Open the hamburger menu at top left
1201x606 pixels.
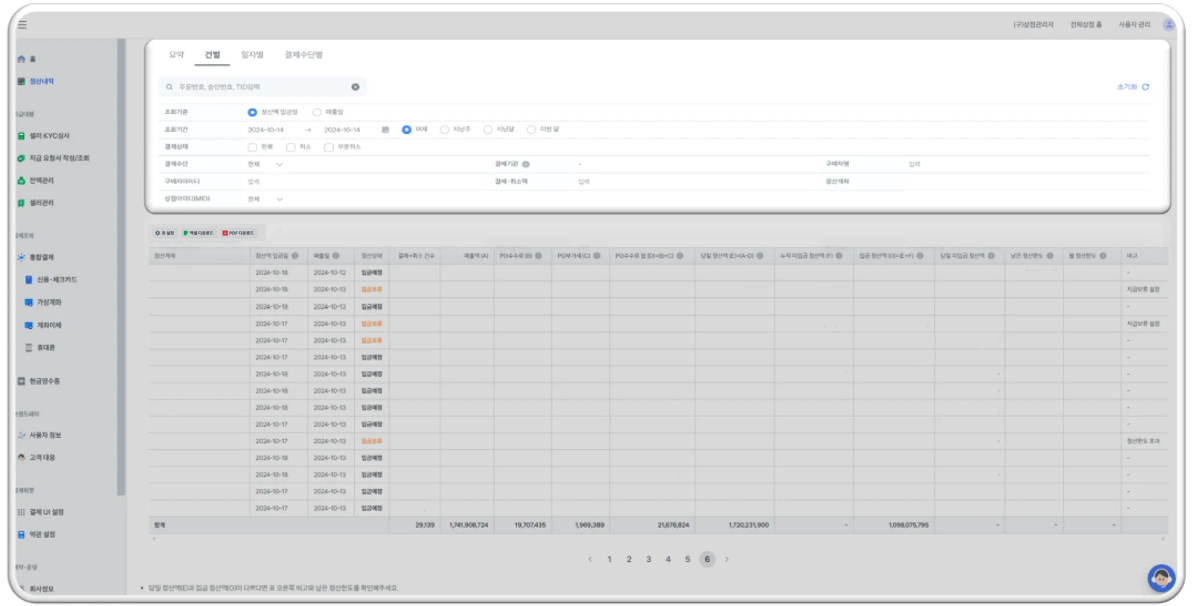[x=22, y=25]
